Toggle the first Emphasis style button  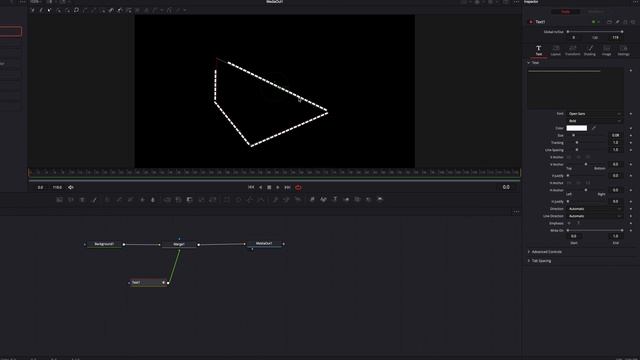click(569, 223)
